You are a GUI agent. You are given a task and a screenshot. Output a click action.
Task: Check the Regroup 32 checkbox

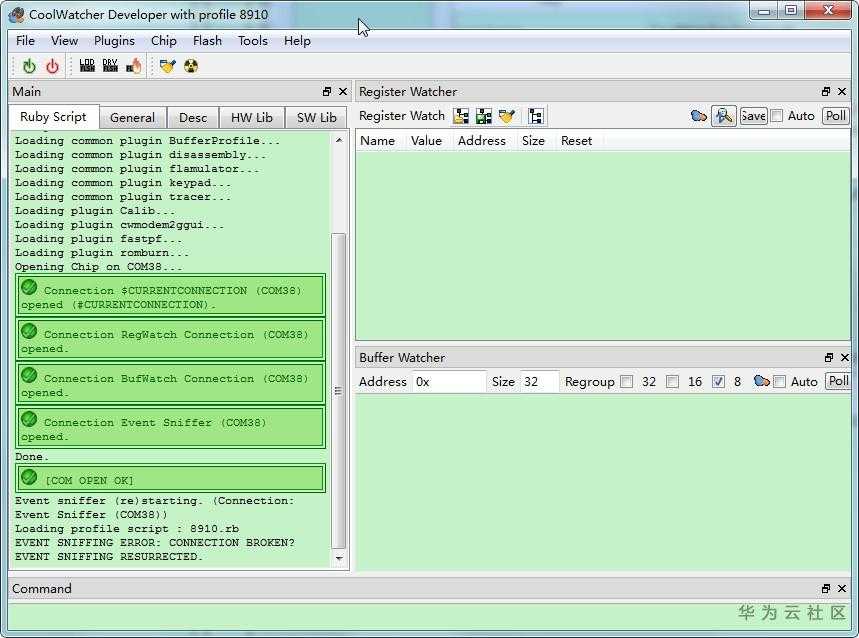pyautogui.click(x=626, y=381)
